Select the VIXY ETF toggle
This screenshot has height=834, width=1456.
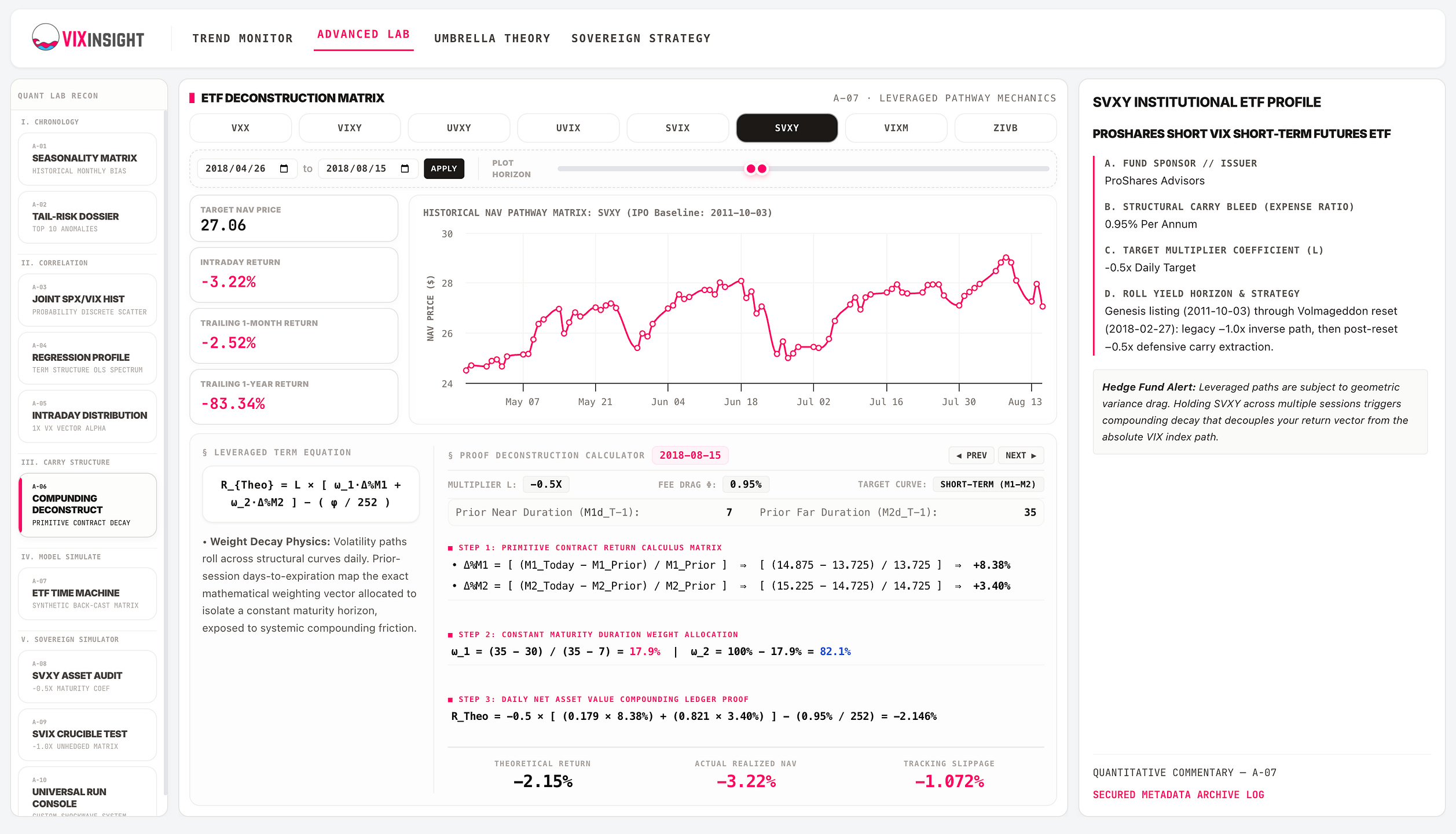pos(350,128)
